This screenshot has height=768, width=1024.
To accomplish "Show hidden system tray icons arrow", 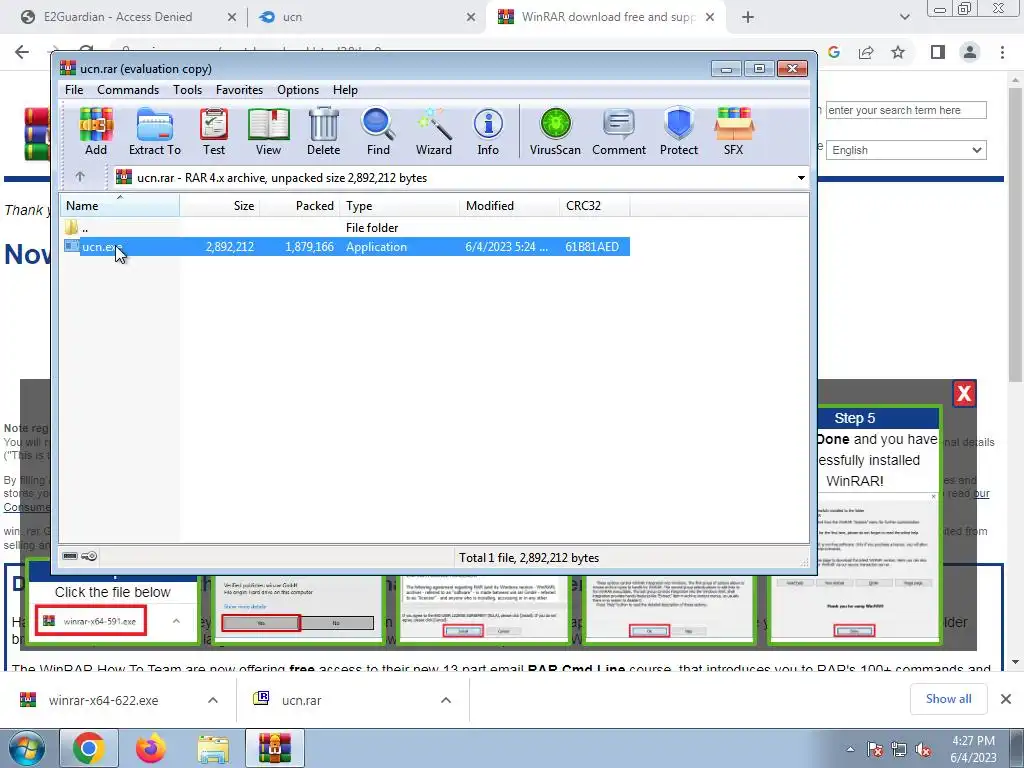I will pos(850,750).
